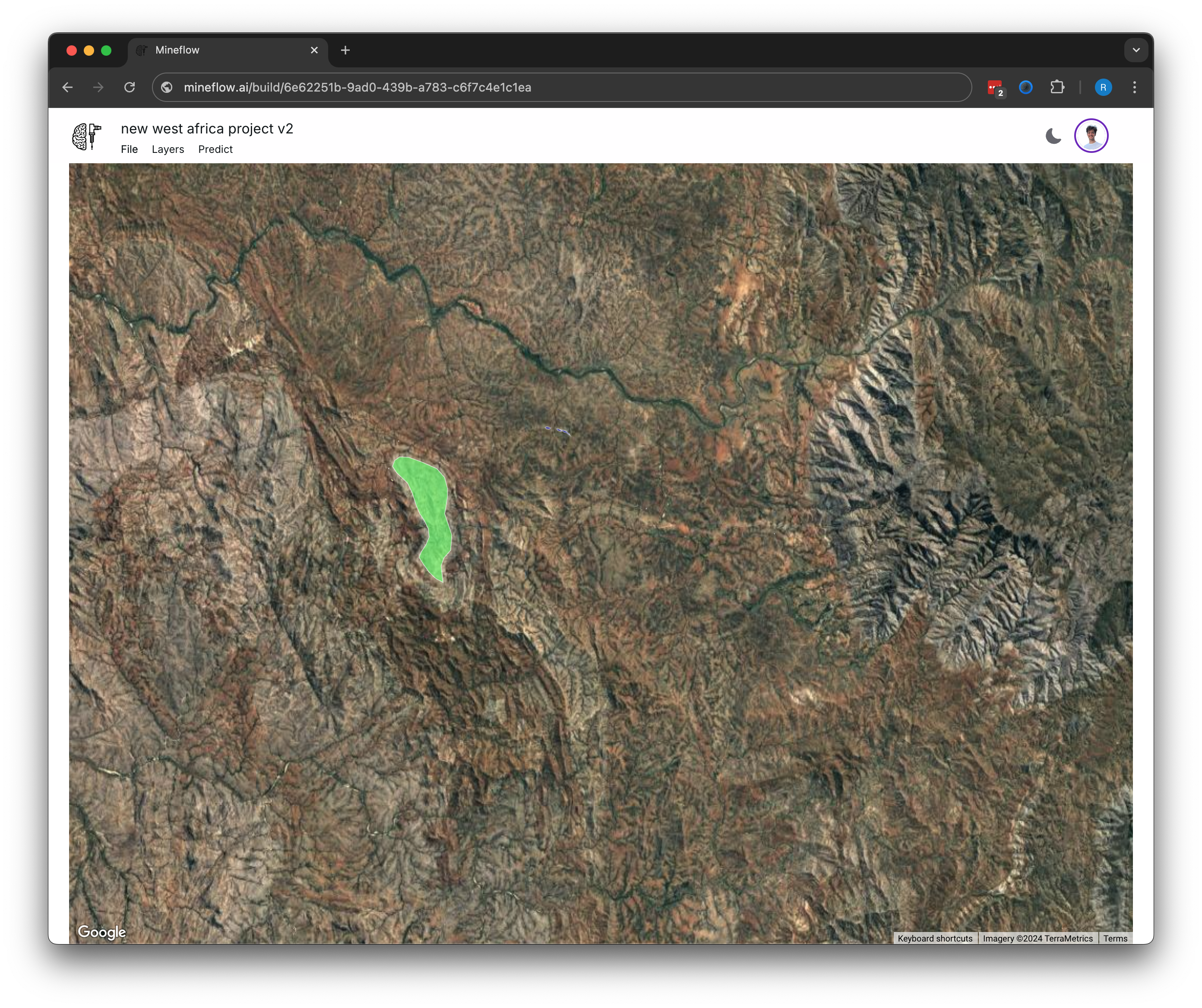Click the Mineflow brain logo icon

[86, 136]
